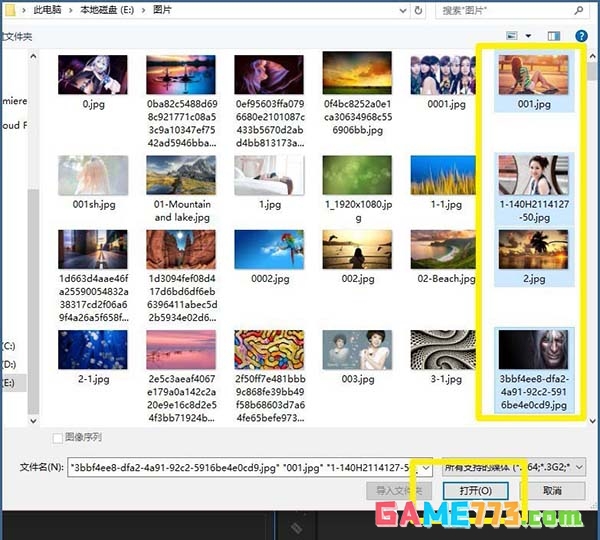This screenshot has height=540, width=600.
Task: Click sidebar scroll up arrow
Action: tap(33, 57)
